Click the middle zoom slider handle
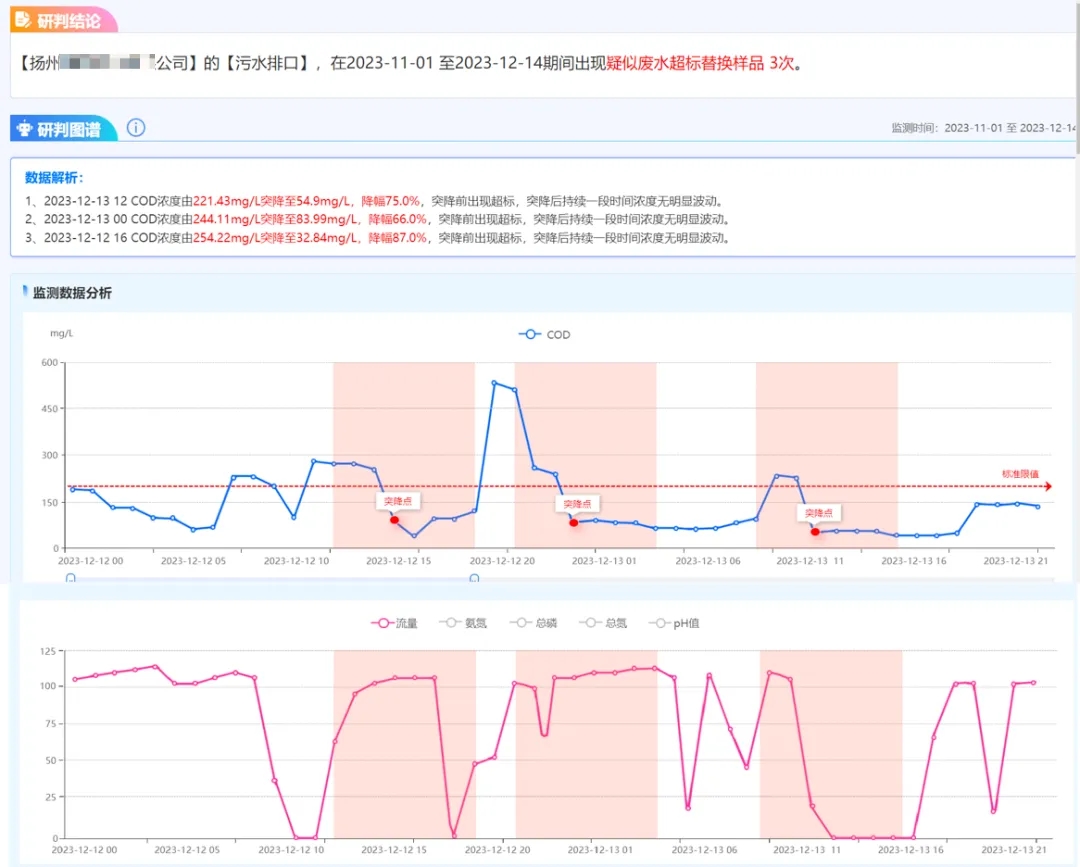 (x=474, y=578)
